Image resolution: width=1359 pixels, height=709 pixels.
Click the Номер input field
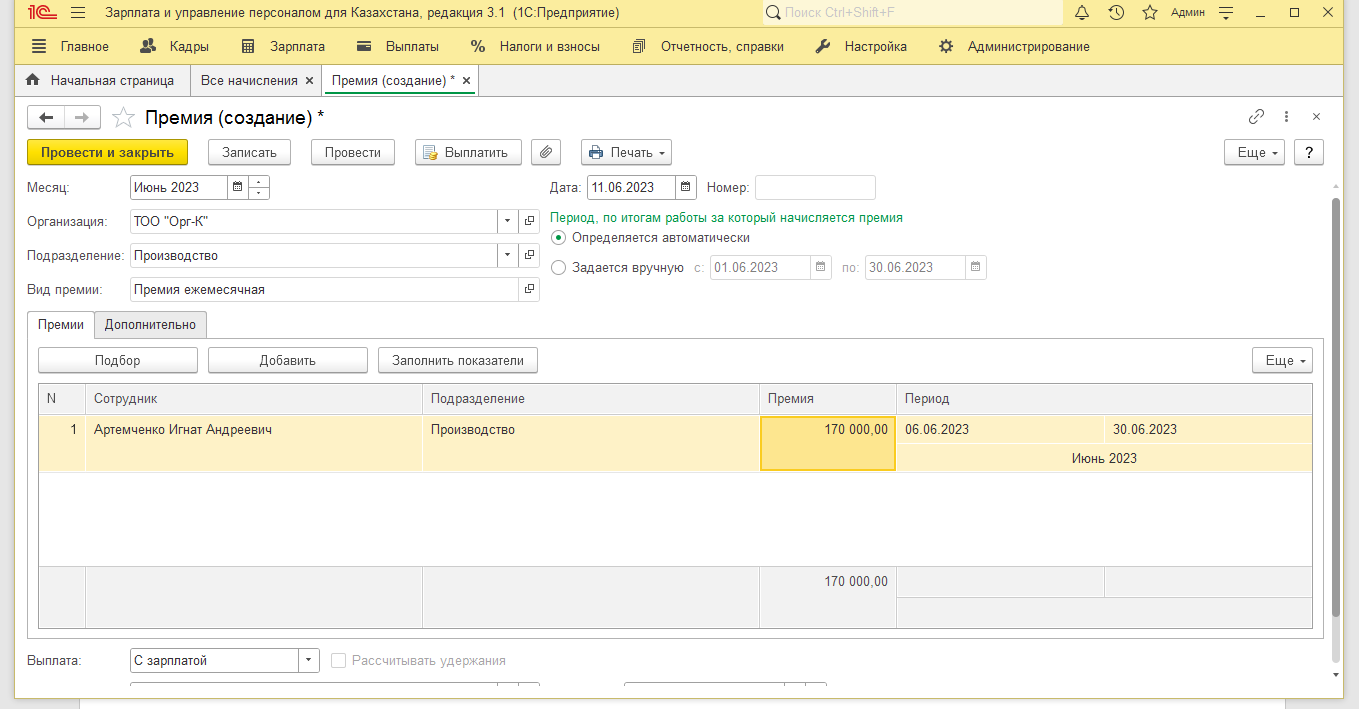pyautogui.click(x=815, y=187)
